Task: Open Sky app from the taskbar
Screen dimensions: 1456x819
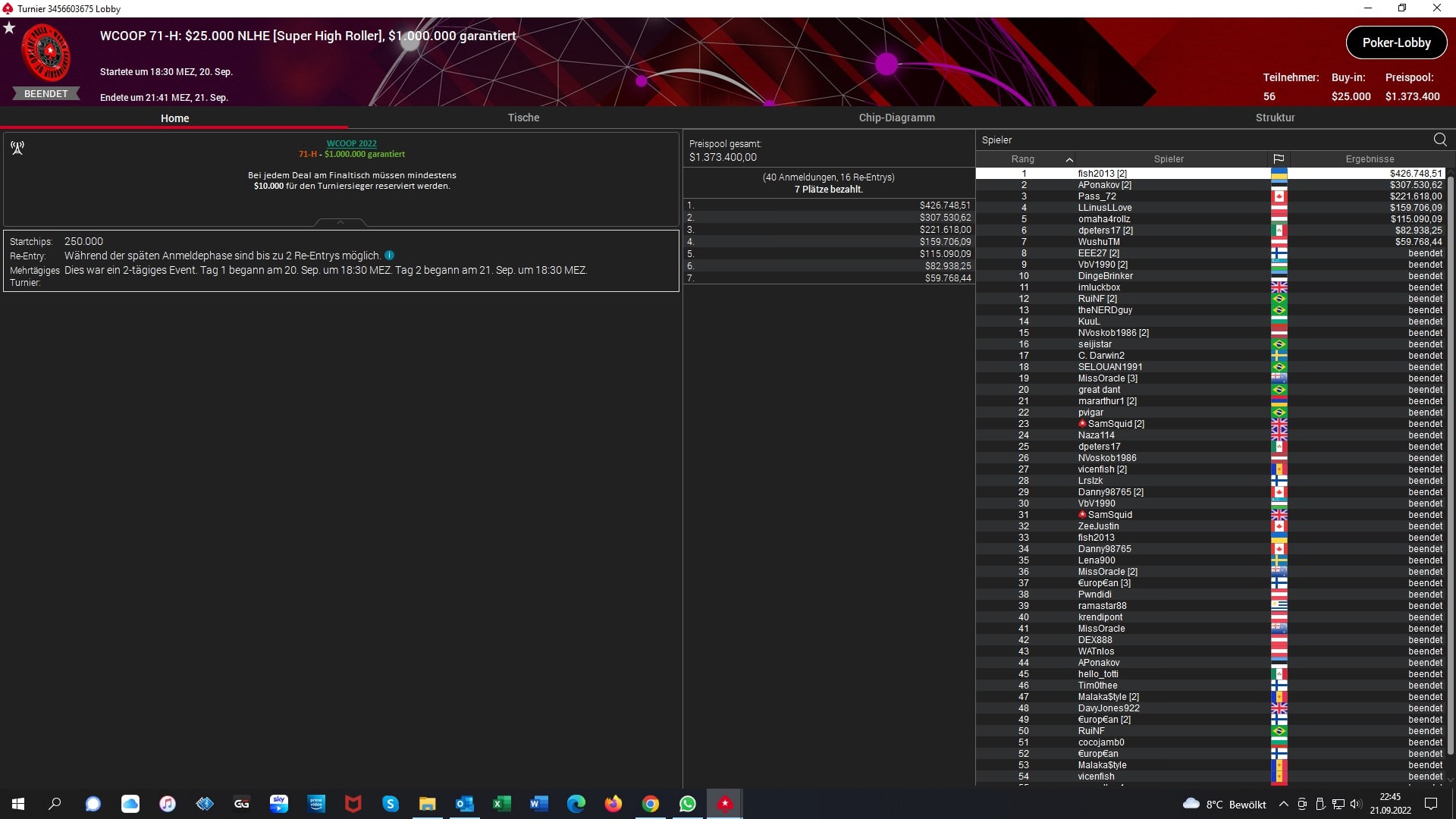Action: (x=279, y=804)
